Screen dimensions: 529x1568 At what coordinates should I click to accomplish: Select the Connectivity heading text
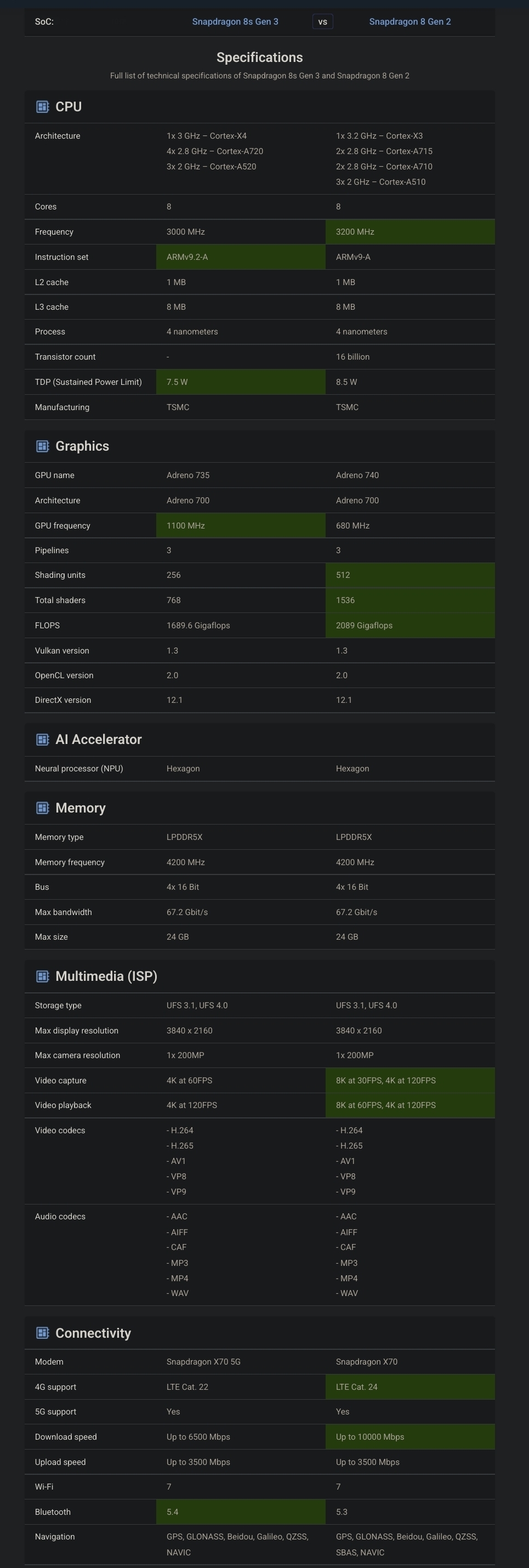click(x=93, y=1333)
